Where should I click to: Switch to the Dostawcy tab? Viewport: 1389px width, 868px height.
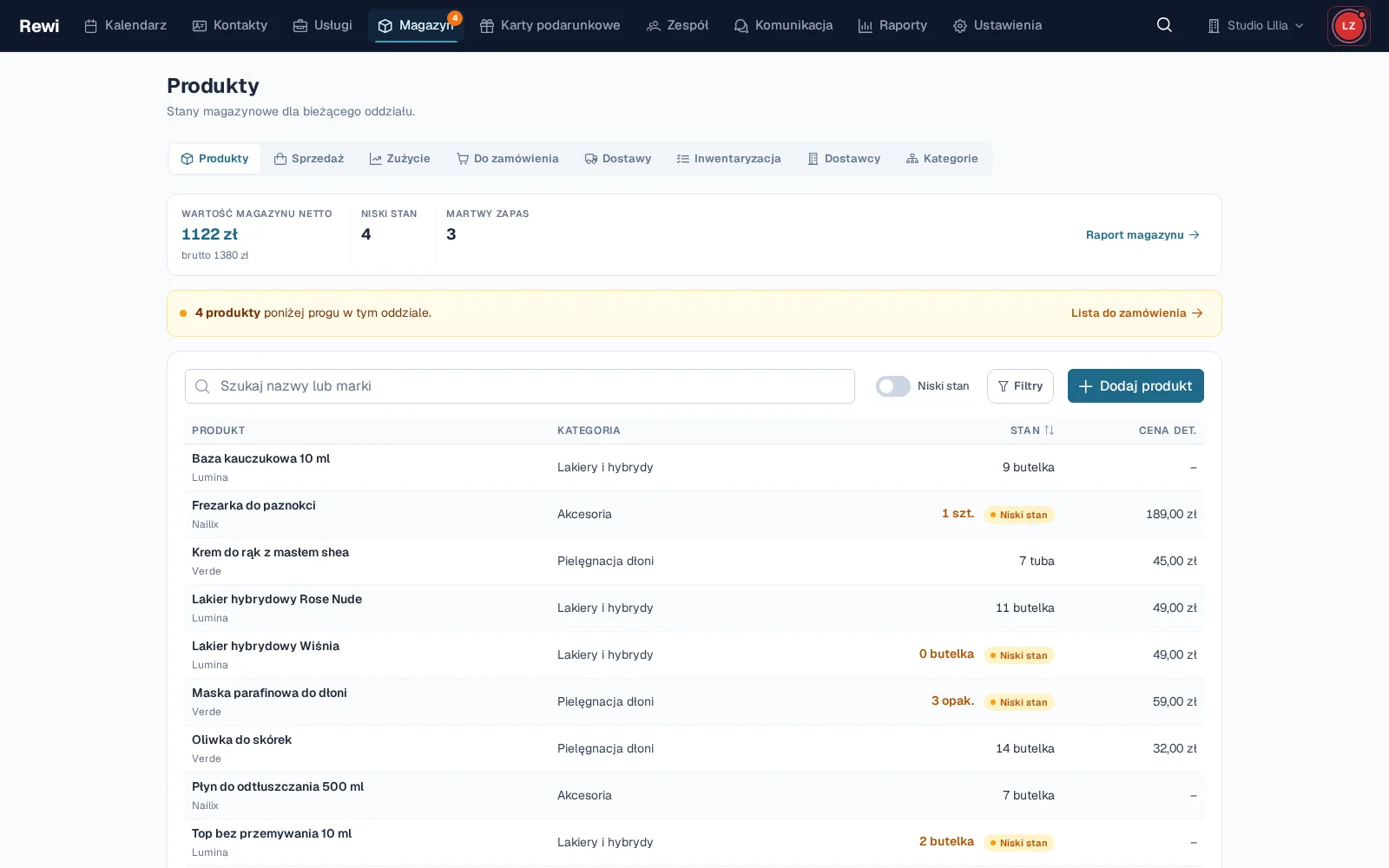point(844,159)
